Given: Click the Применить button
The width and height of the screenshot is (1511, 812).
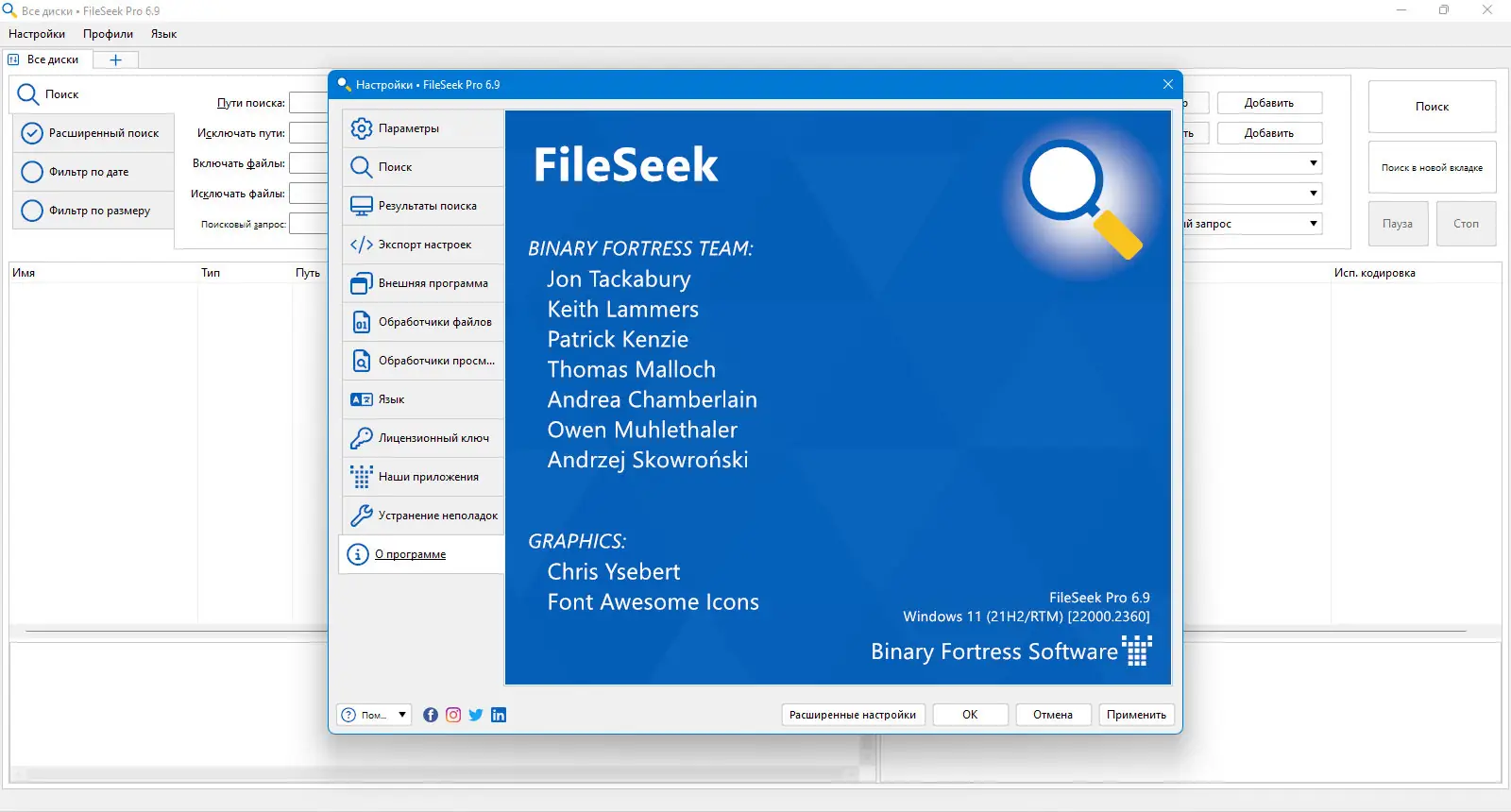Looking at the screenshot, I should 1136,715.
